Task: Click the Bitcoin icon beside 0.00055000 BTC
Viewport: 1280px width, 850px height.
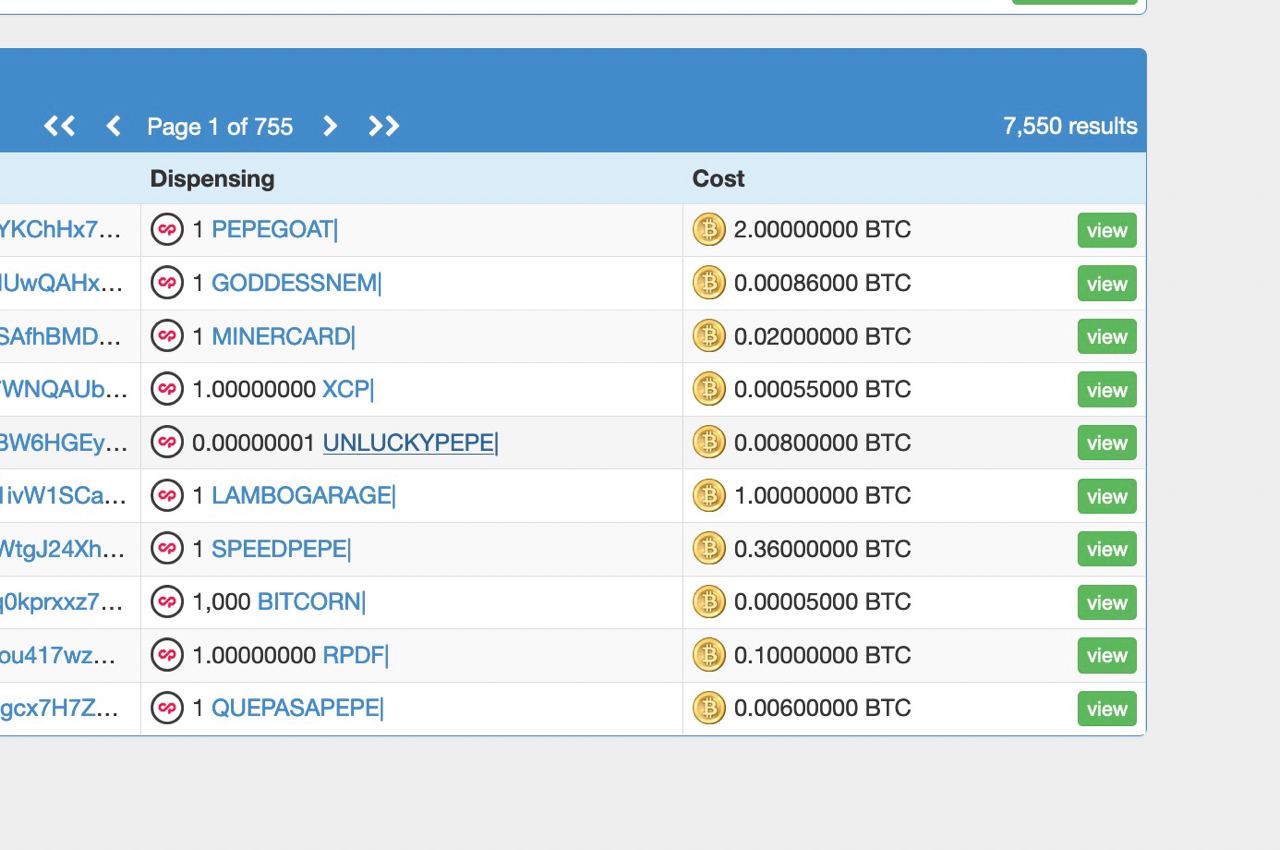Action: tap(709, 389)
